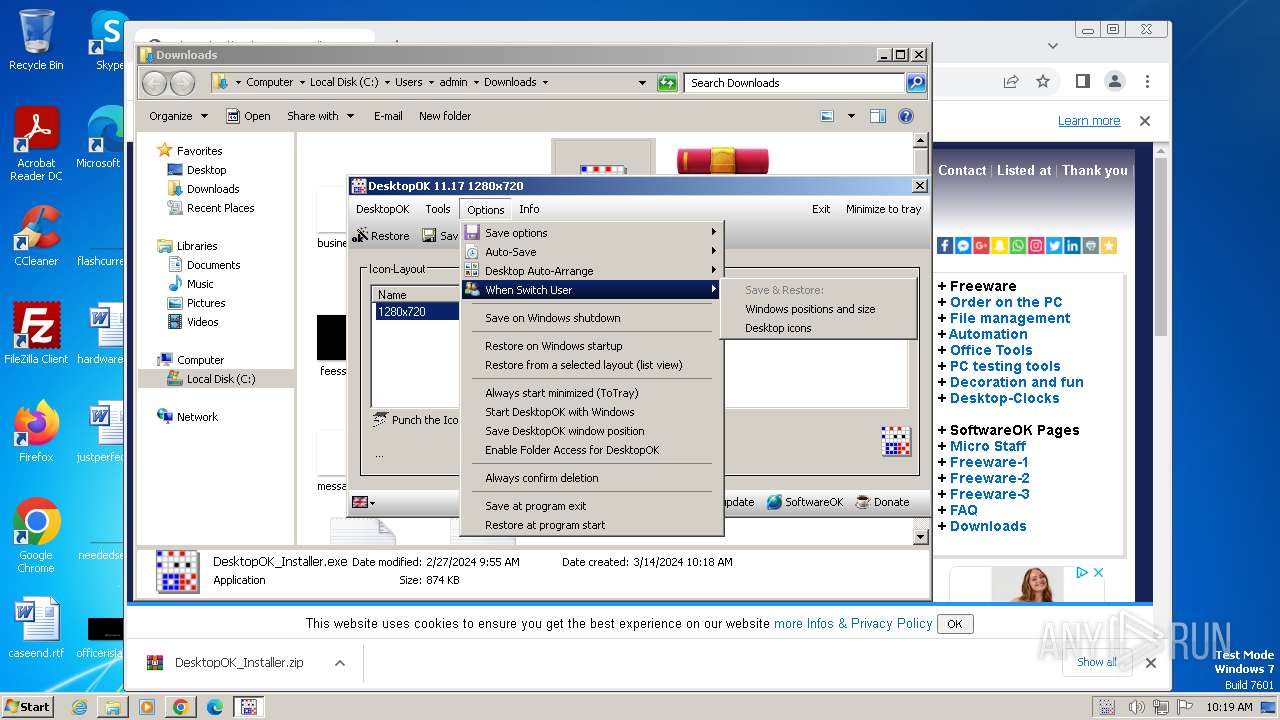Click the Punch the Icons icon
This screenshot has height=720, width=1280.
click(x=380, y=419)
